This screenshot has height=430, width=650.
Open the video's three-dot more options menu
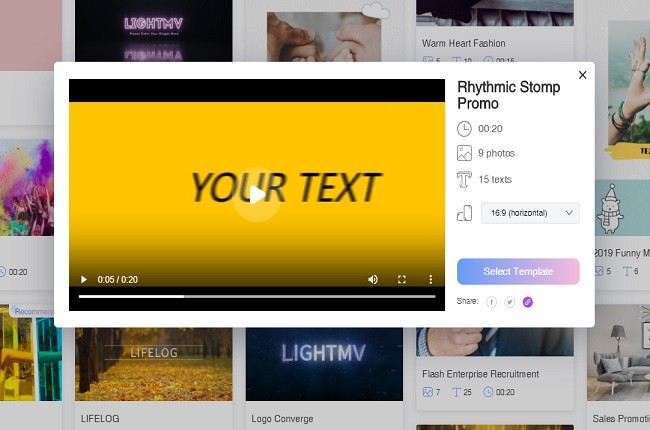click(x=431, y=279)
